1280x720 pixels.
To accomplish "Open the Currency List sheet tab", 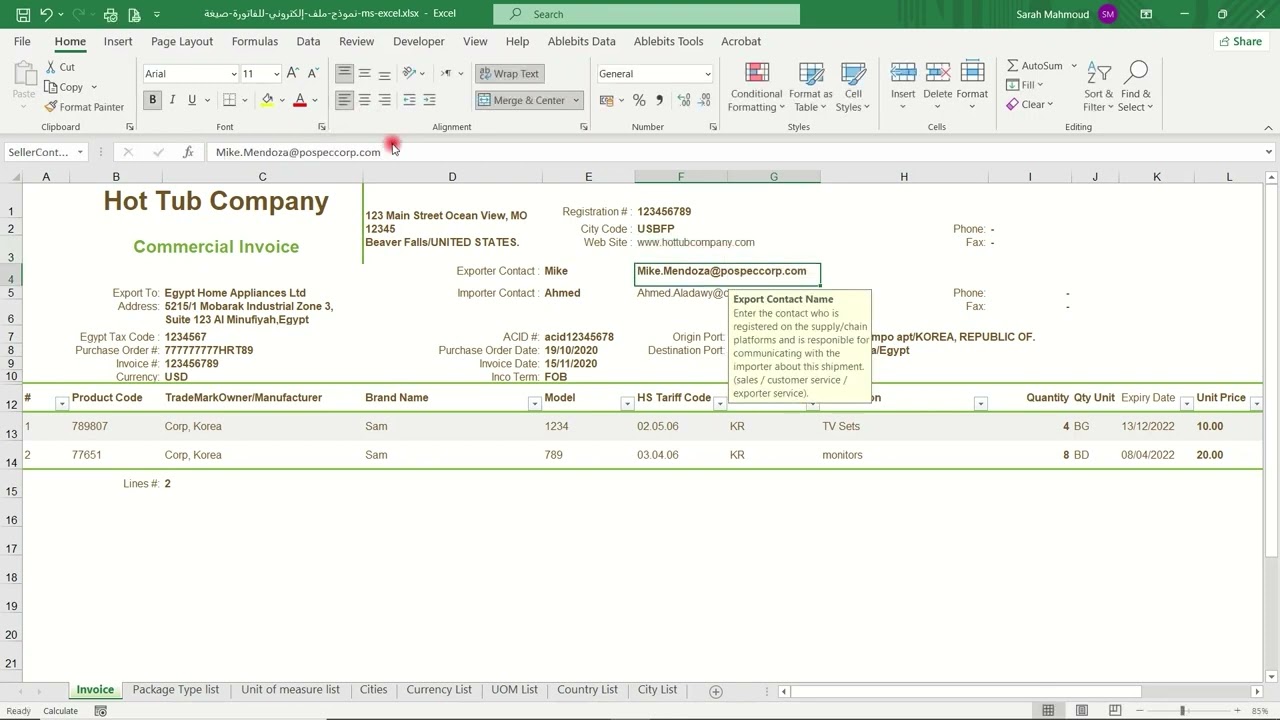I will click(439, 690).
